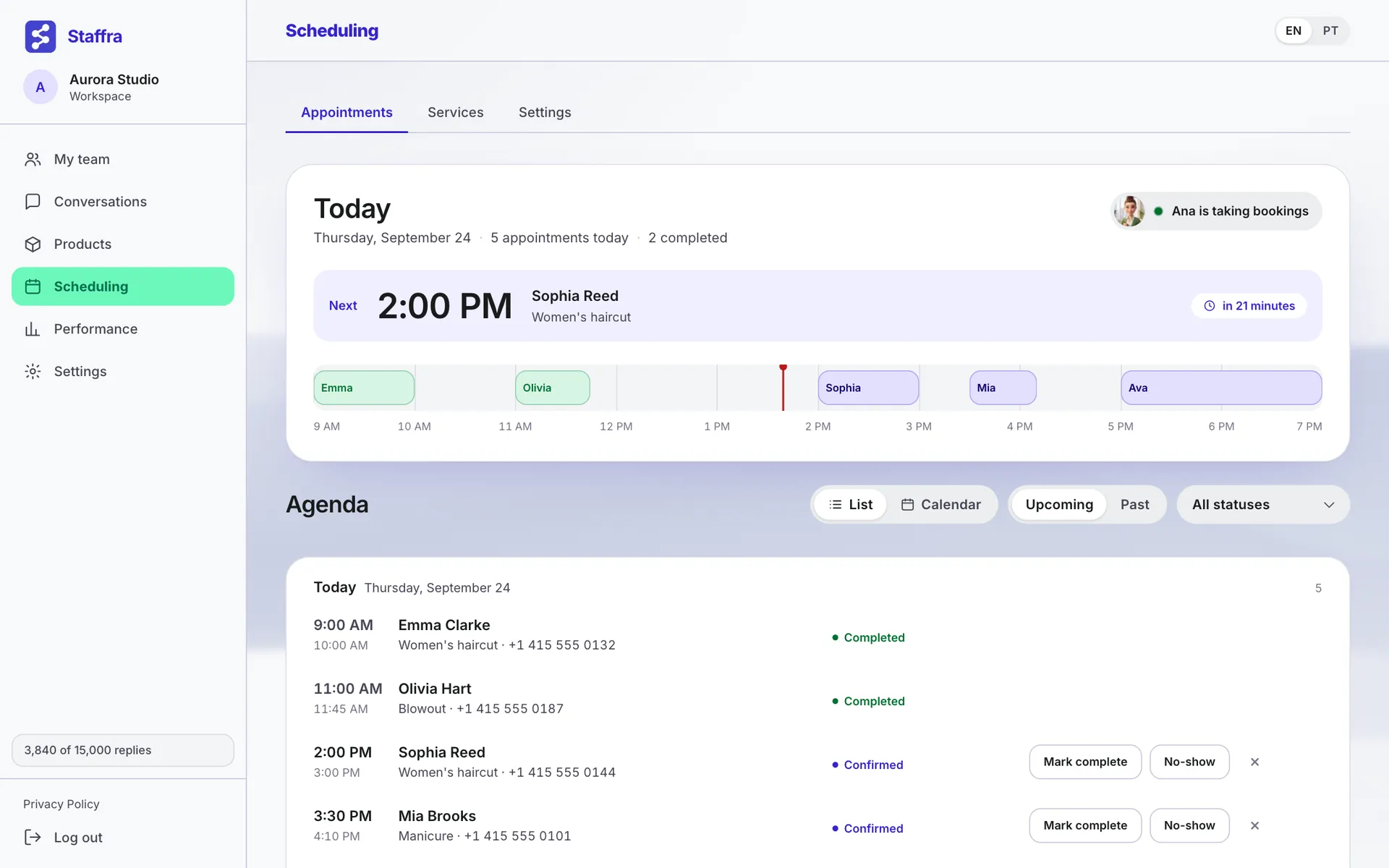Show Upcoming appointments
1389x868 pixels.
pyautogui.click(x=1059, y=505)
